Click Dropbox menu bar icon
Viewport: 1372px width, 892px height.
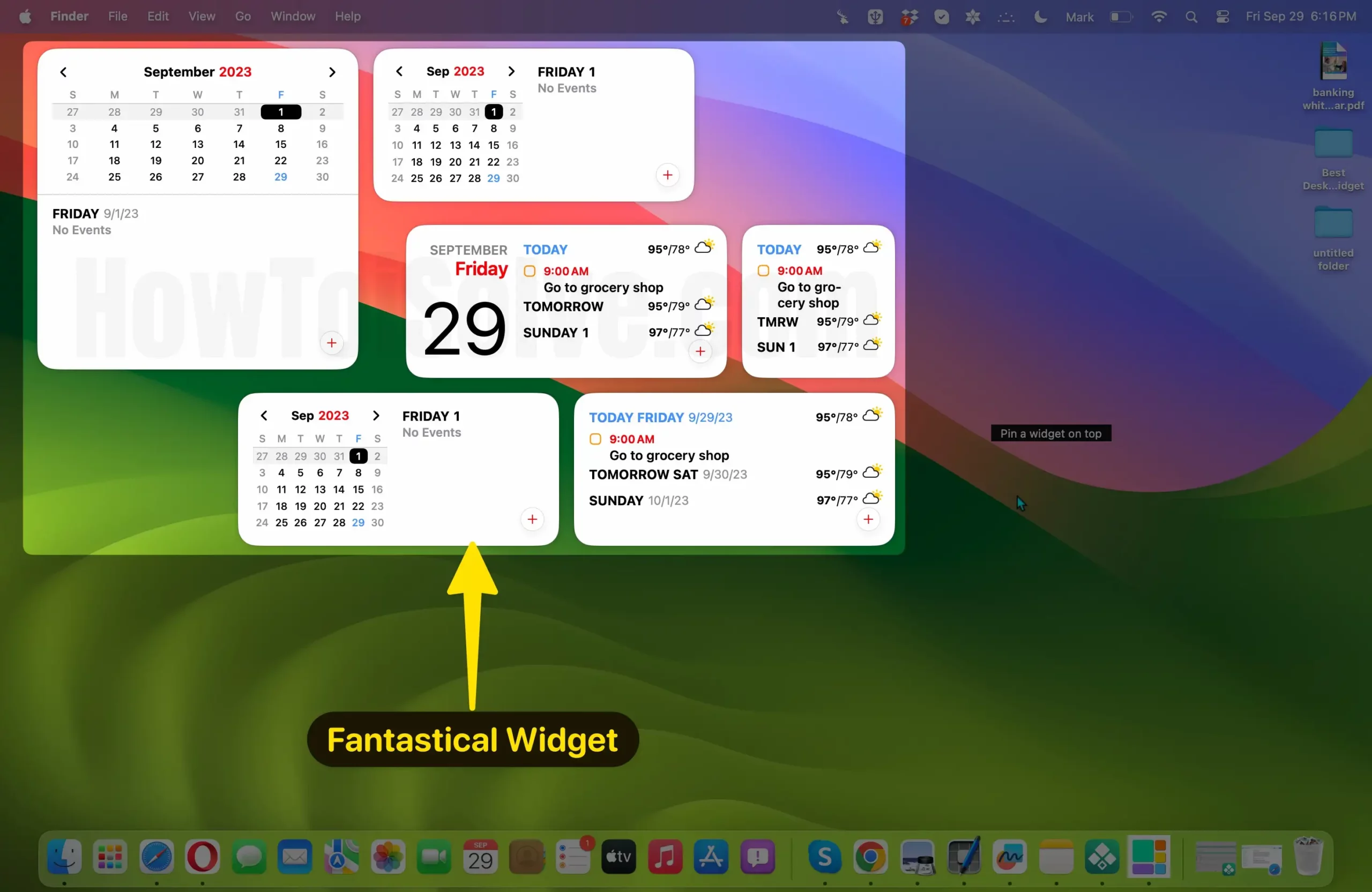(908, 17)
